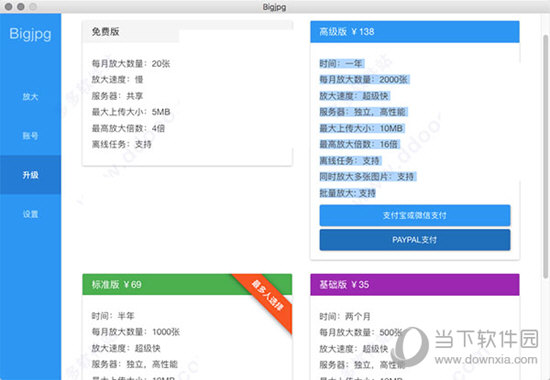This screenshot has height=380, width=550.
Task: Pay with 支付宝或微信支付 button
Action: [415, 215]
